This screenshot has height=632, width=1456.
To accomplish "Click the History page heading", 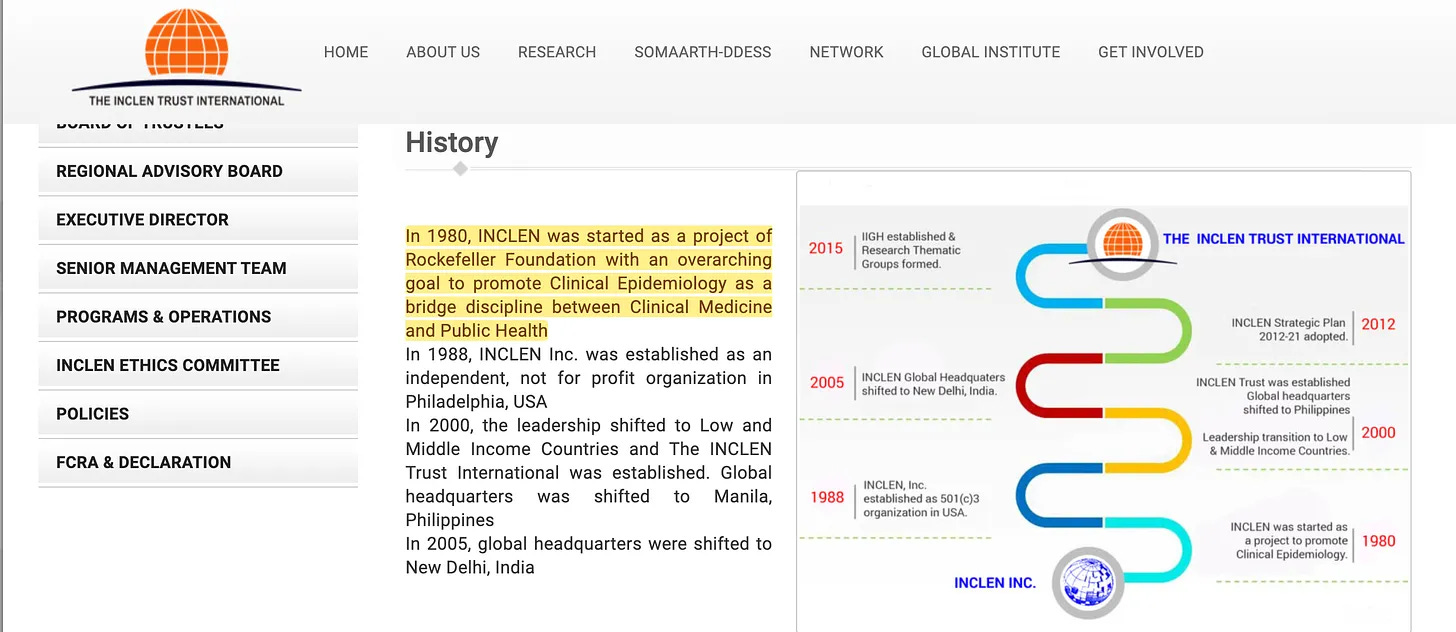I will tap(452, 142).
